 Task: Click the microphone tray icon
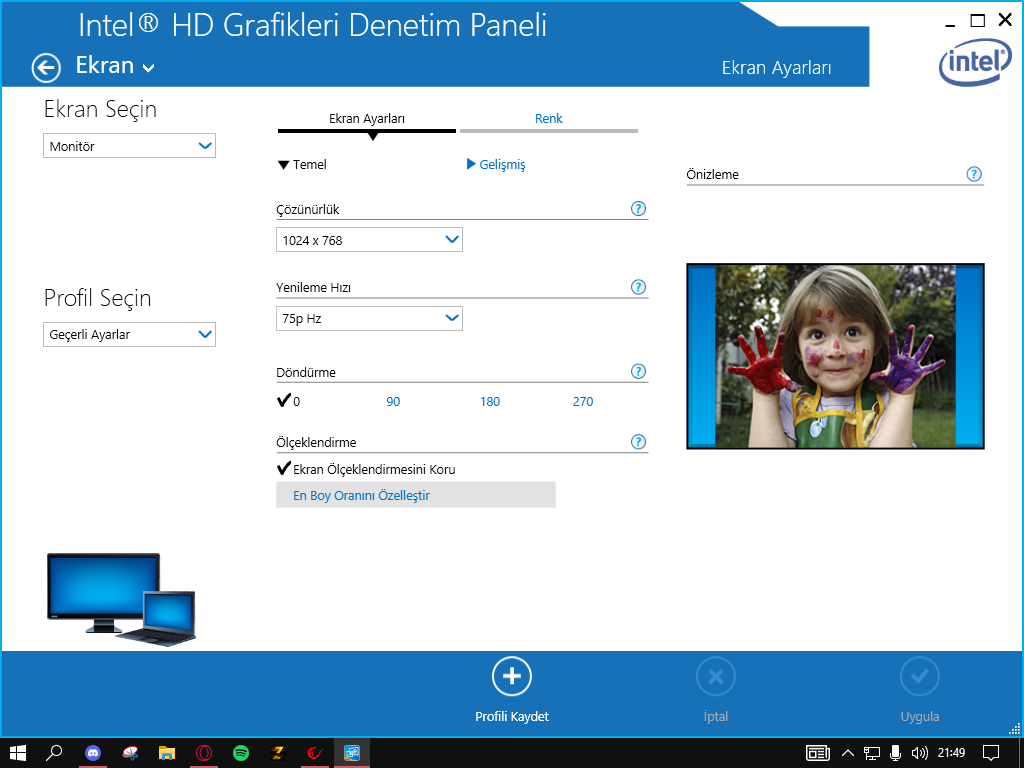(x=895, y=753)
